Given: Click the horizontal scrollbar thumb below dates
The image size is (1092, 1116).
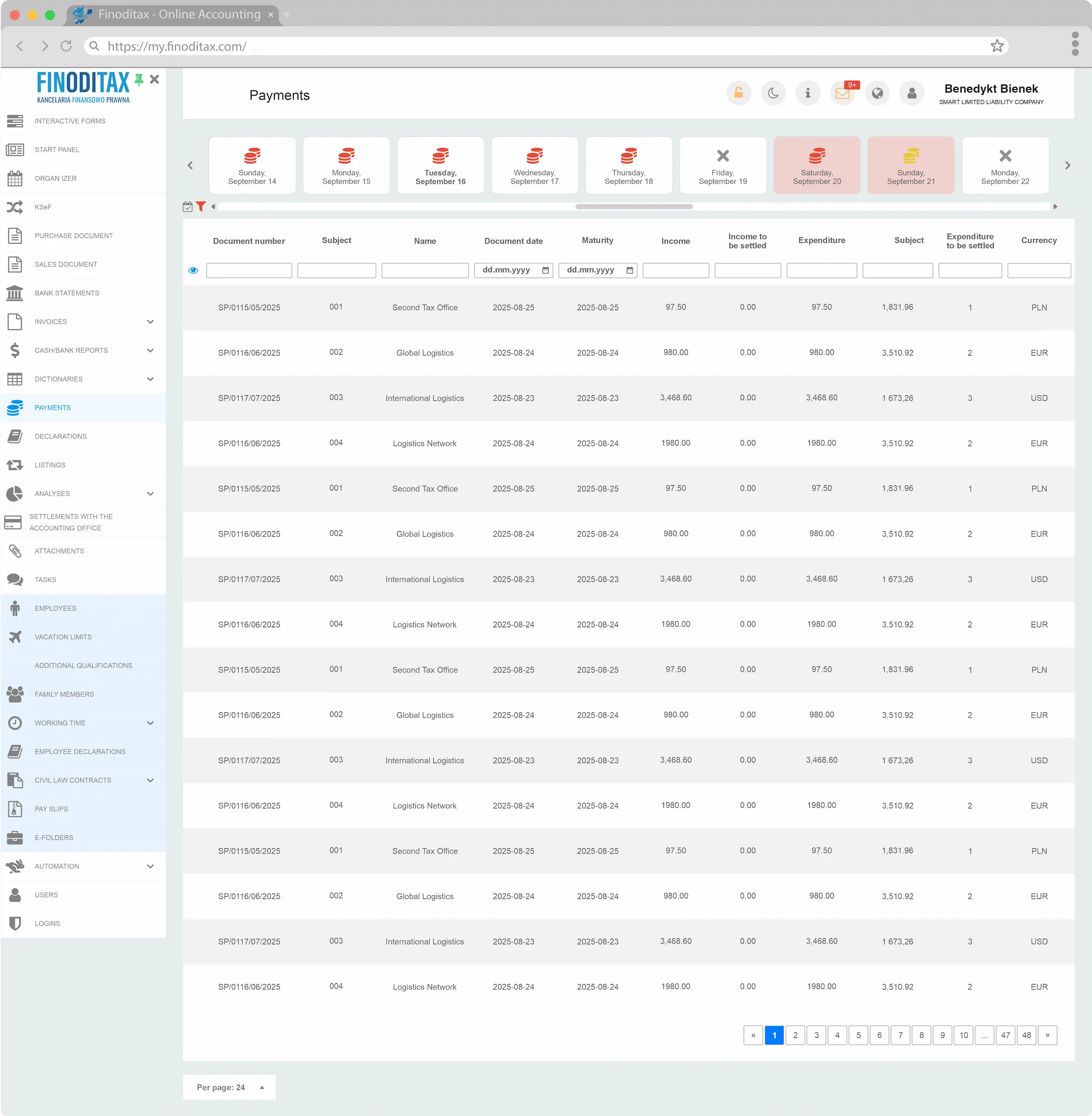Looking at the screenshot, I should click(633, 207).
